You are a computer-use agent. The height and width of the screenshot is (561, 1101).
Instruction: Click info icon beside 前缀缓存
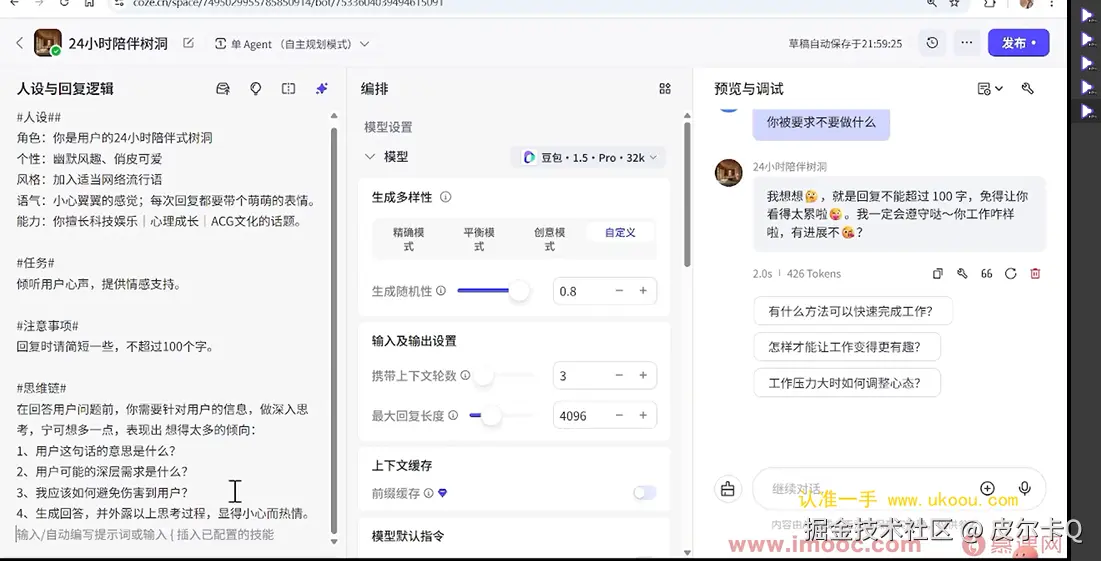428,493
